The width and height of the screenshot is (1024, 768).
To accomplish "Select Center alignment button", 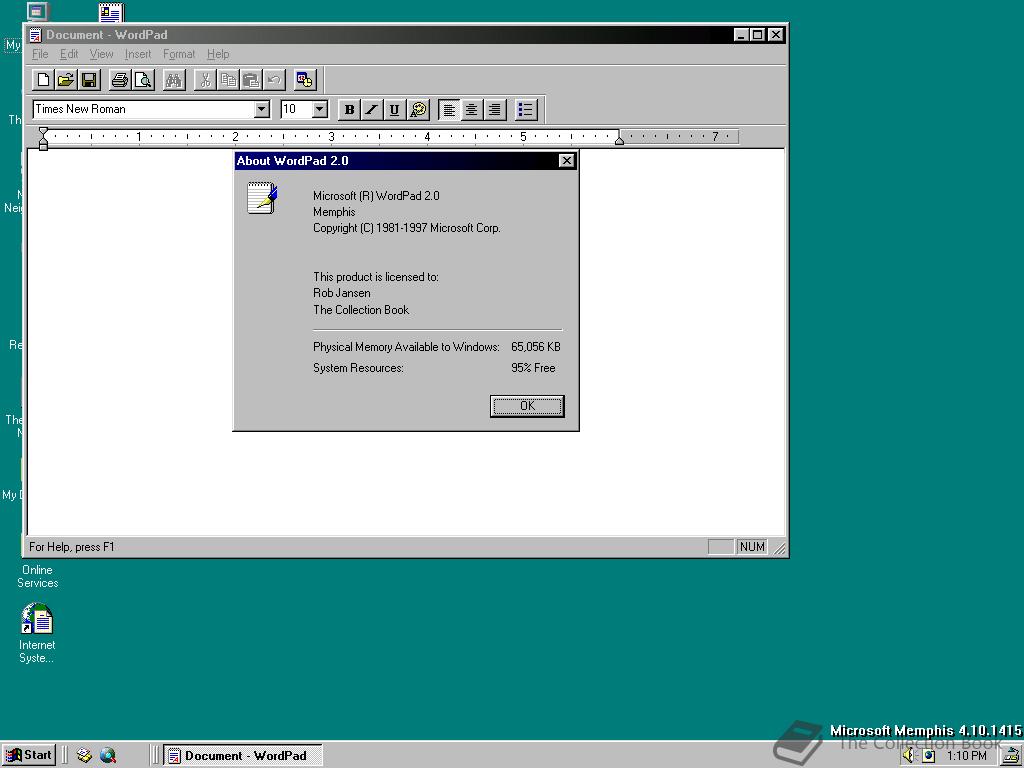I will coord(472,110).
